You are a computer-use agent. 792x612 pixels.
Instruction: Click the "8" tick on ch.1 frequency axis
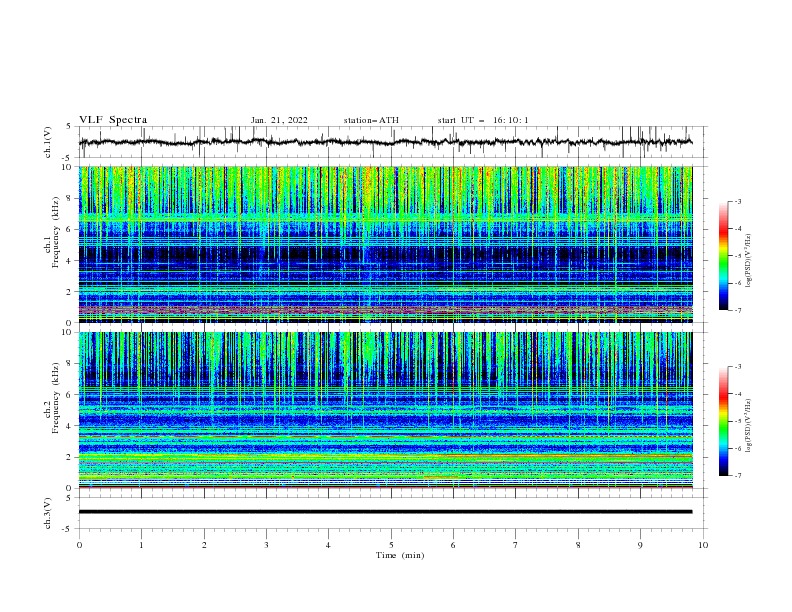click(x=71, y=198)
